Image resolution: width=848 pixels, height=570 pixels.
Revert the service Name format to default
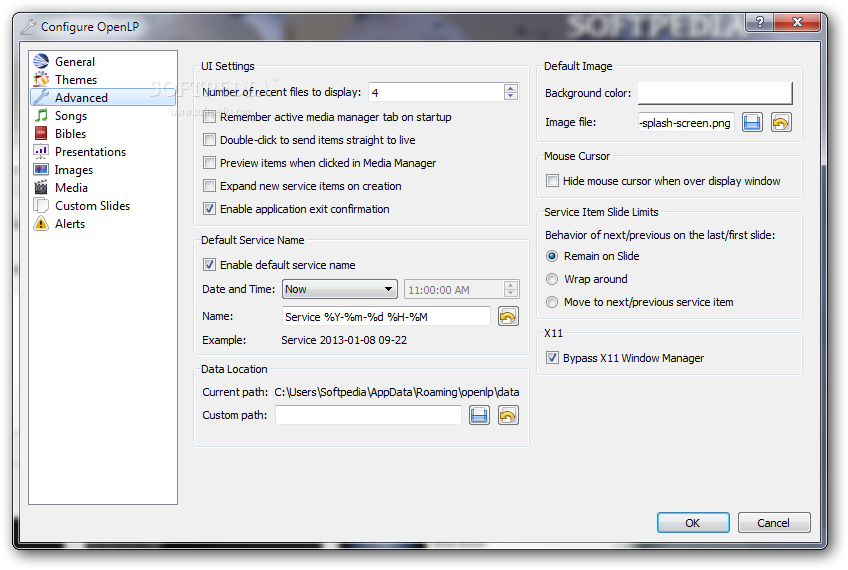508,317
